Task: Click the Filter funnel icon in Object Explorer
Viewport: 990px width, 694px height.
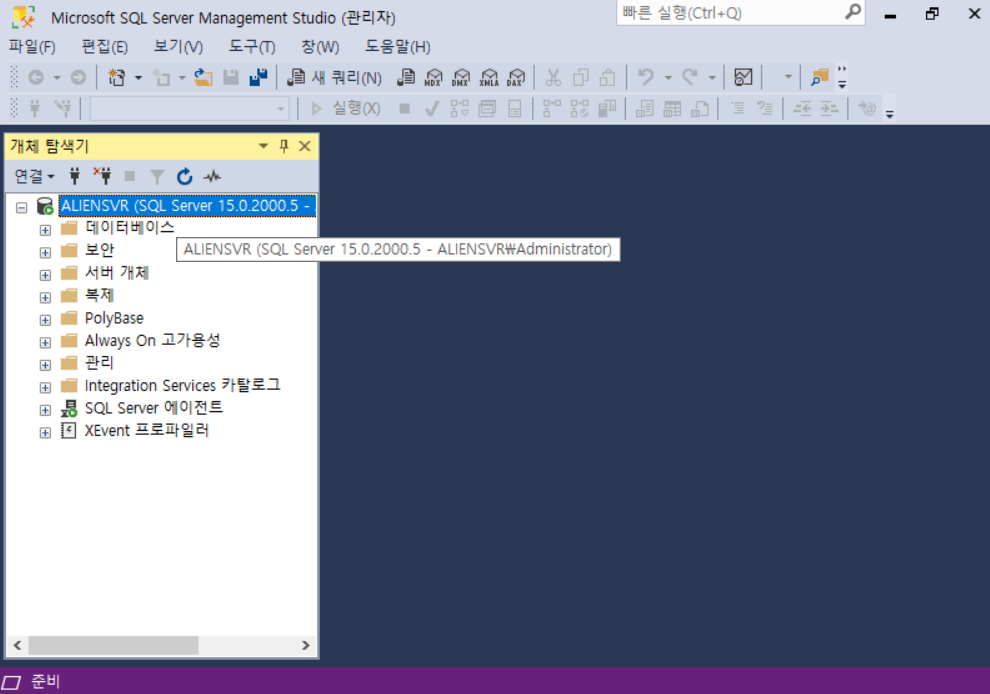Action: [157, 177]
